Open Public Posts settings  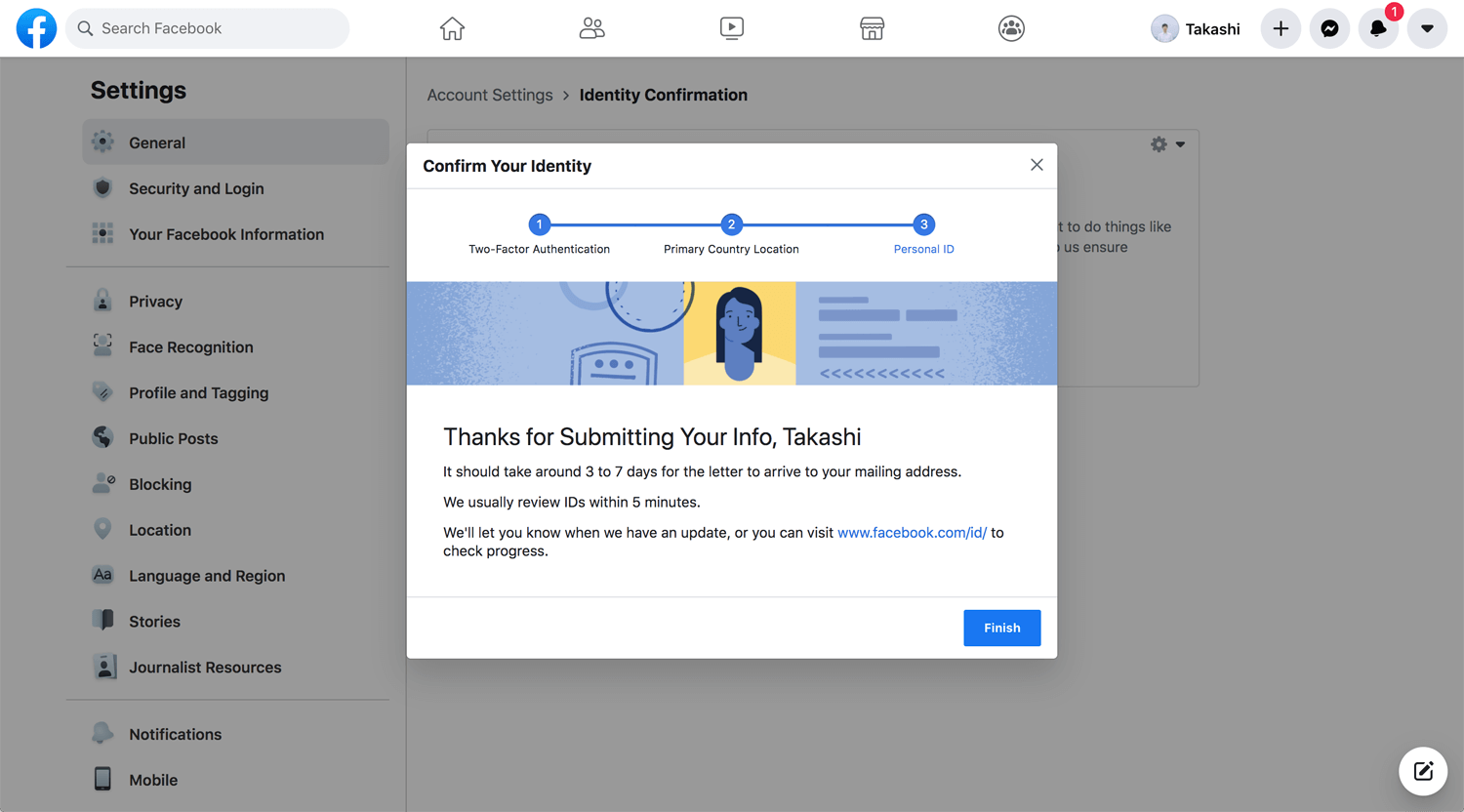coord(235,439)
